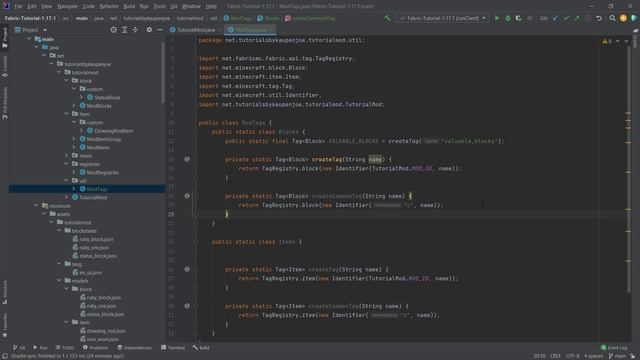Image resolution: width=640 pixels, height=360 pixels.
Task: Start debugging with the bug icon
Action: pos(508,18)
